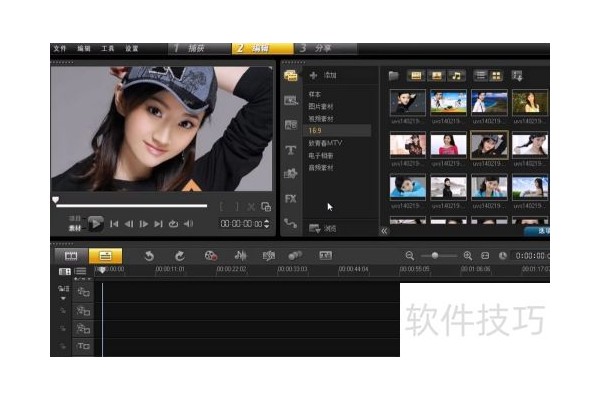The width and height of the screenshot is (600, 400).
Task: Switch to storyboard view
Action: click(x=71, y=256)
